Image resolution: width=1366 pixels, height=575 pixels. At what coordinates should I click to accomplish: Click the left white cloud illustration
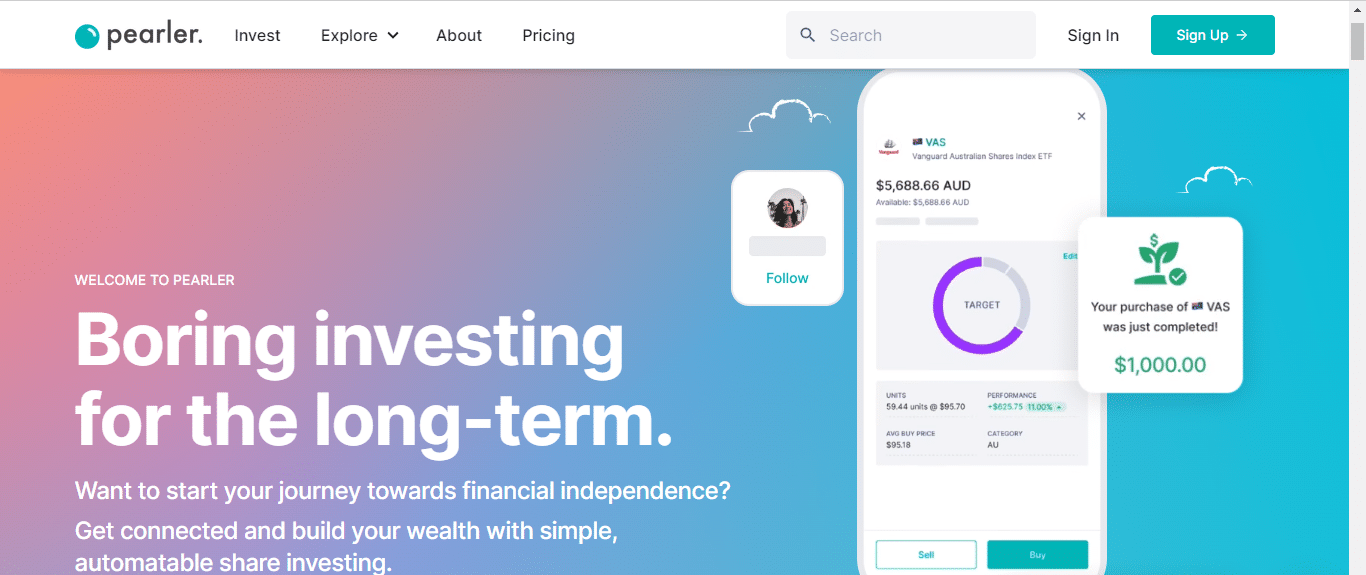(x=785, y=117)
